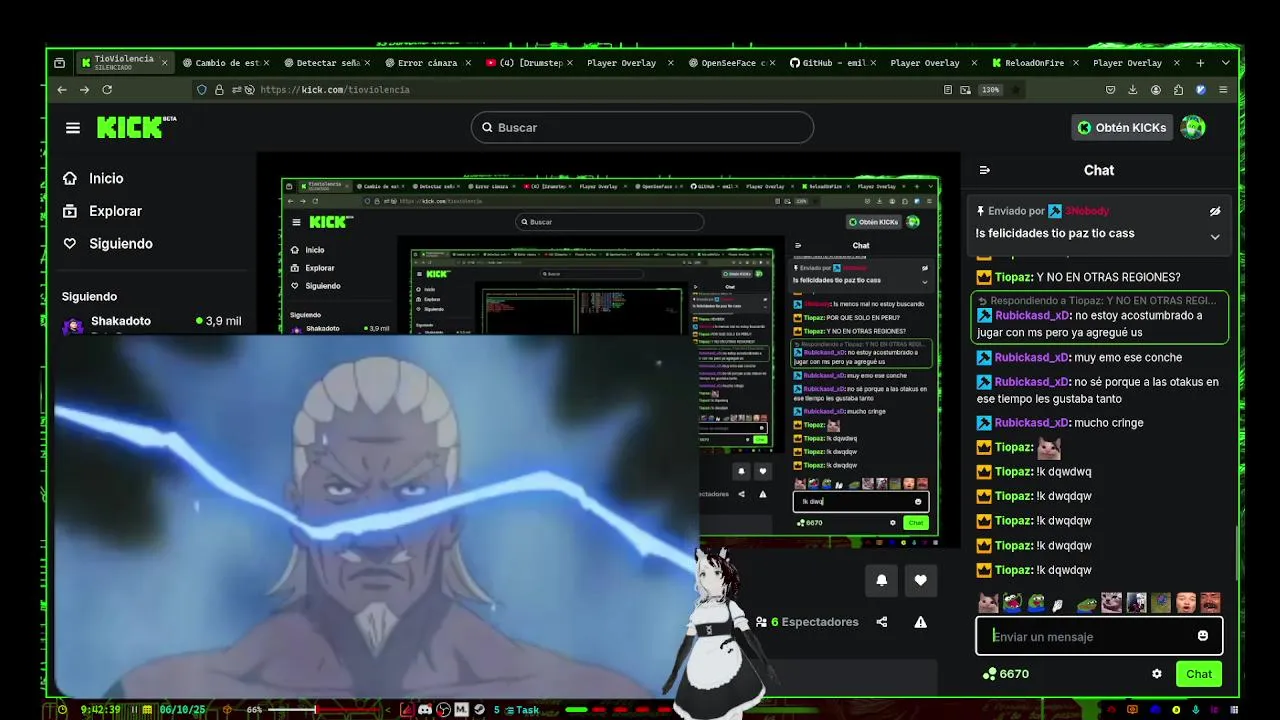
Task: Go back in browser
Action: (62, 90)
